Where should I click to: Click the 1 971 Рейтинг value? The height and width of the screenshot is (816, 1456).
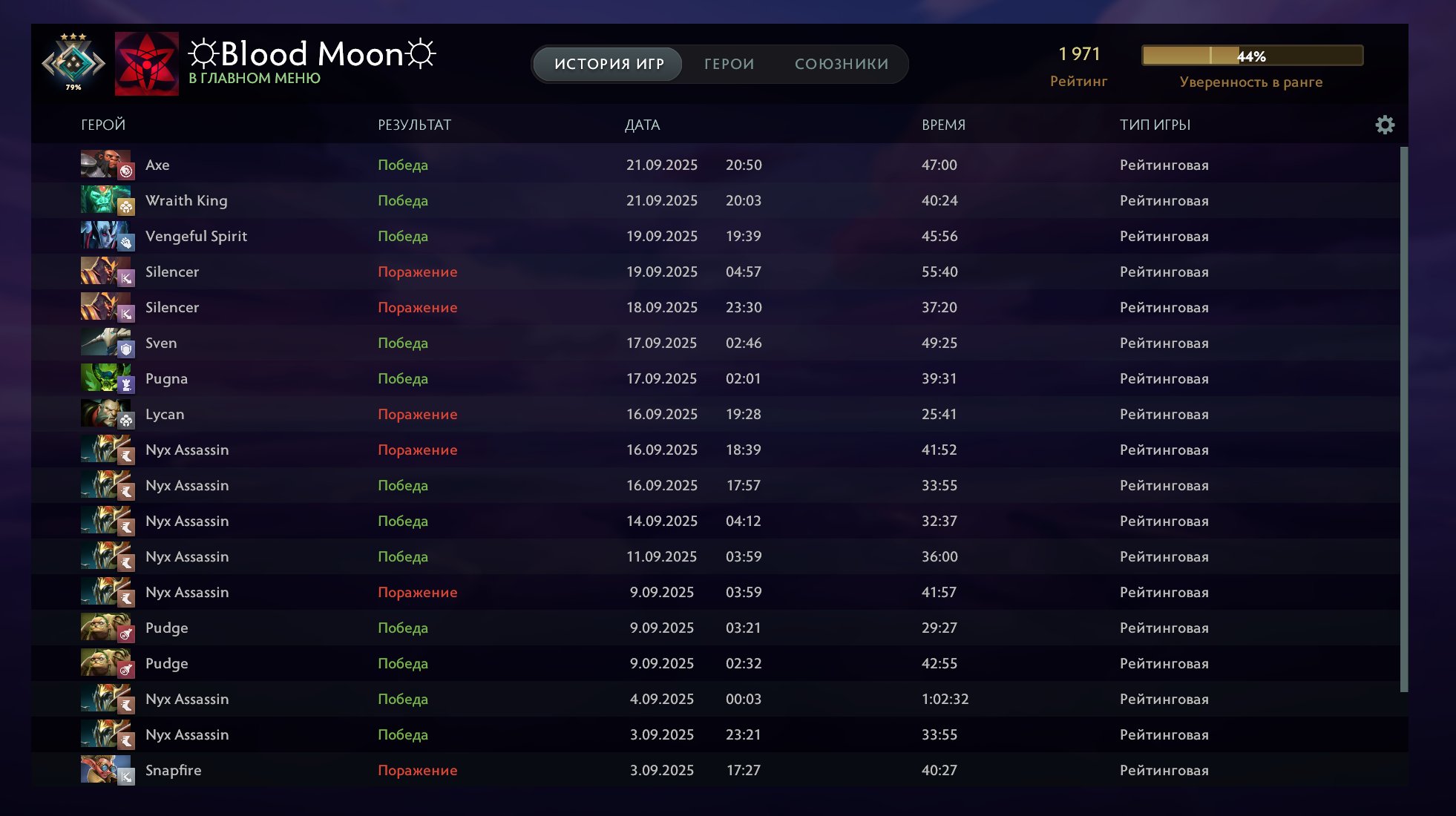coord(1078,54)
